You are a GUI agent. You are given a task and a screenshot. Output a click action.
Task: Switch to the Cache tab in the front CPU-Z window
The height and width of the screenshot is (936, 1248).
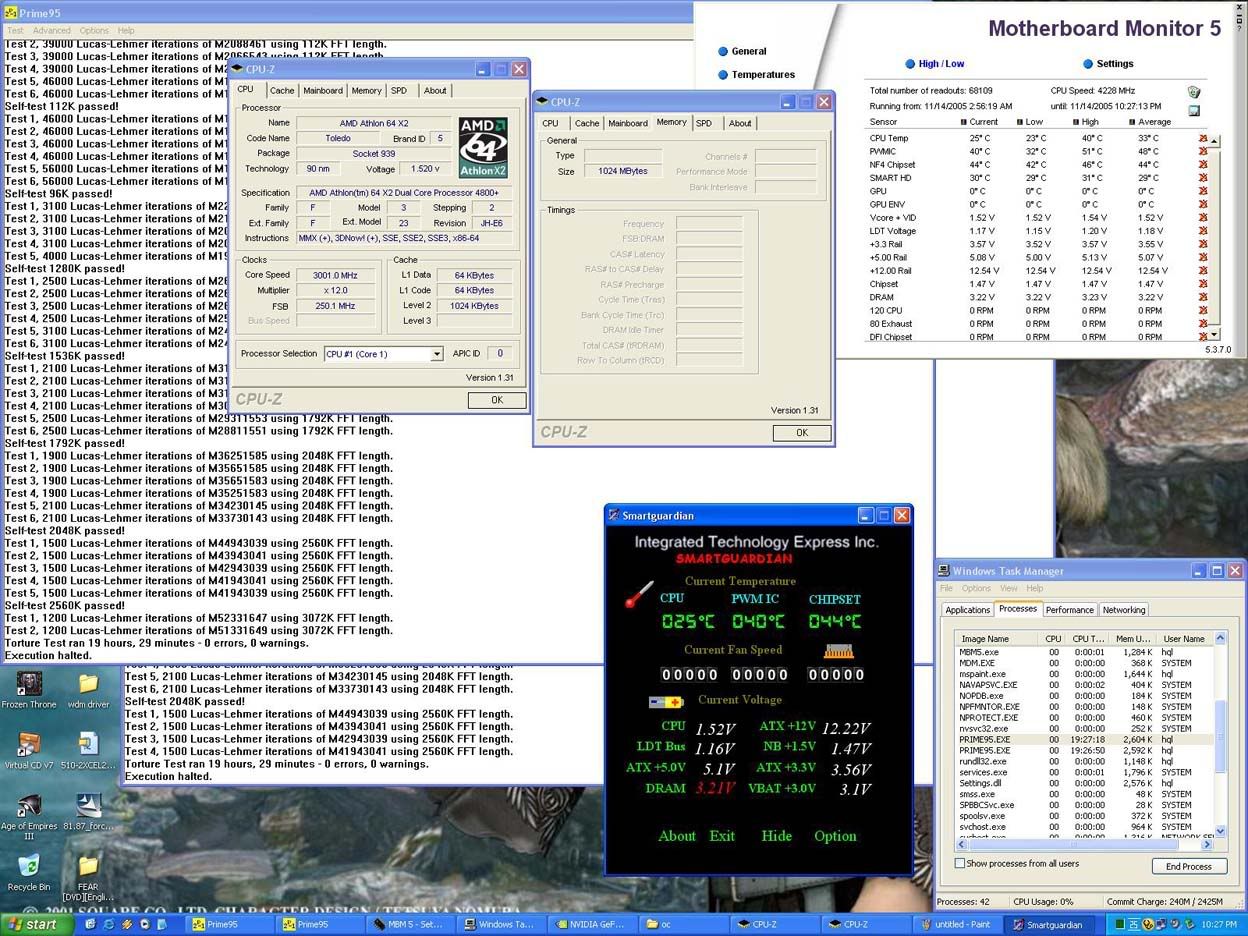click(282, 90)
